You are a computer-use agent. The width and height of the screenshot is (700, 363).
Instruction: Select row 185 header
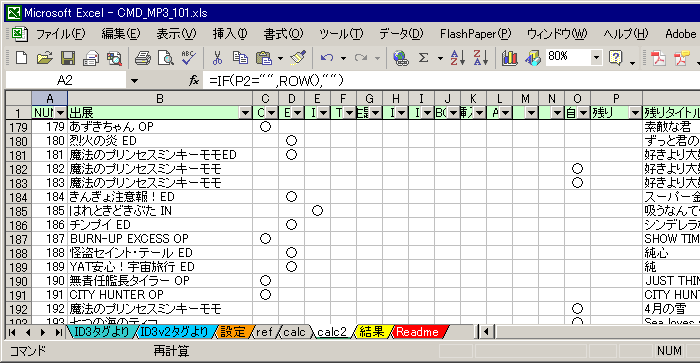(x=18, y=211)
